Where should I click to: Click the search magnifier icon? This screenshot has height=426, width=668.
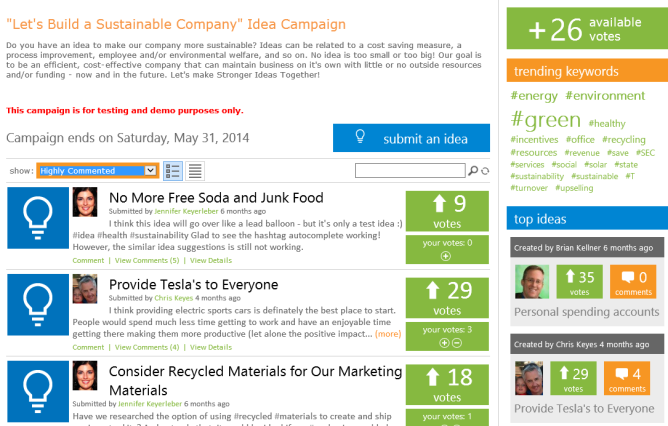pos(473,171)
